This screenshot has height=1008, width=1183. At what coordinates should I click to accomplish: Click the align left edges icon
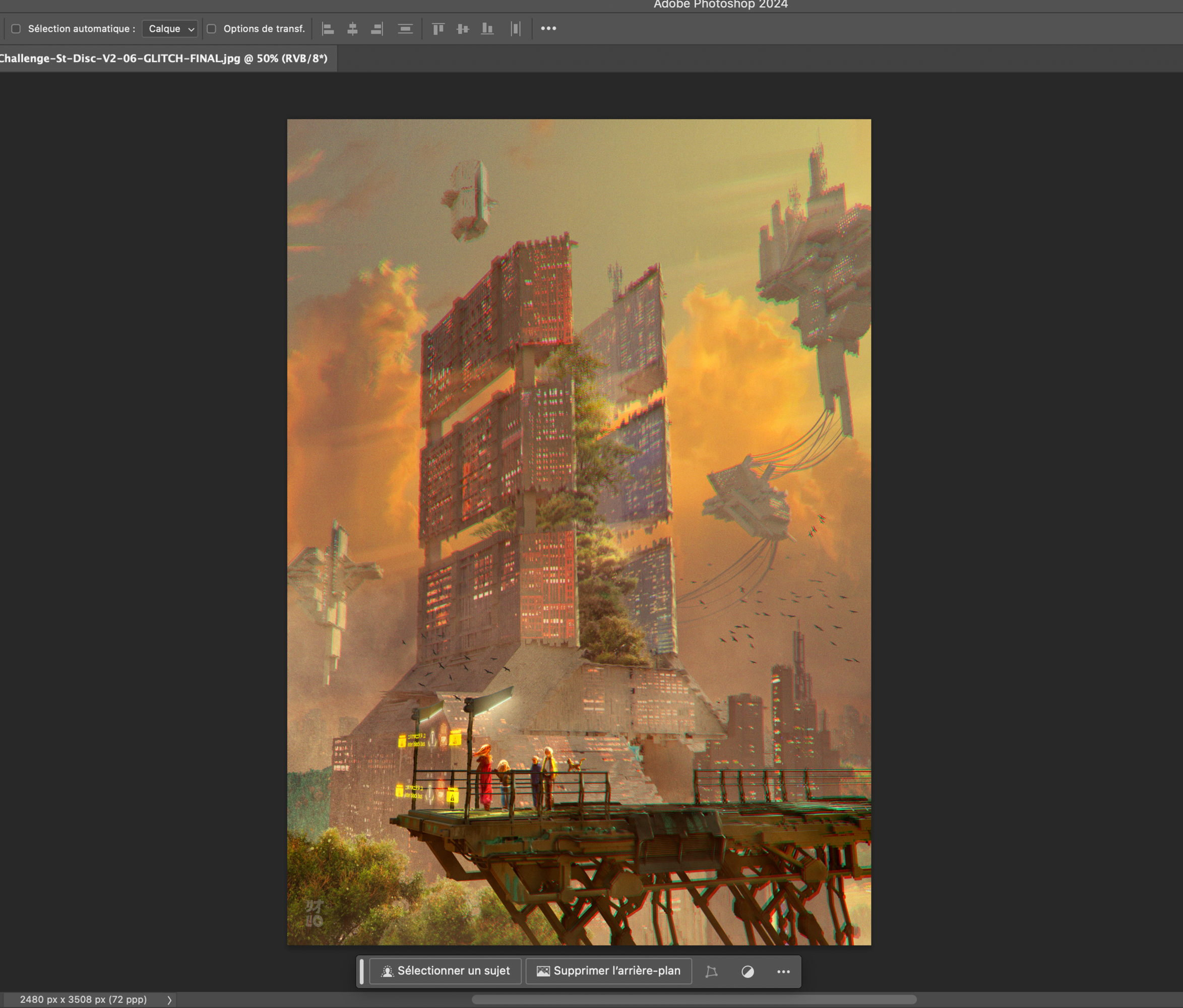[328, 29]
